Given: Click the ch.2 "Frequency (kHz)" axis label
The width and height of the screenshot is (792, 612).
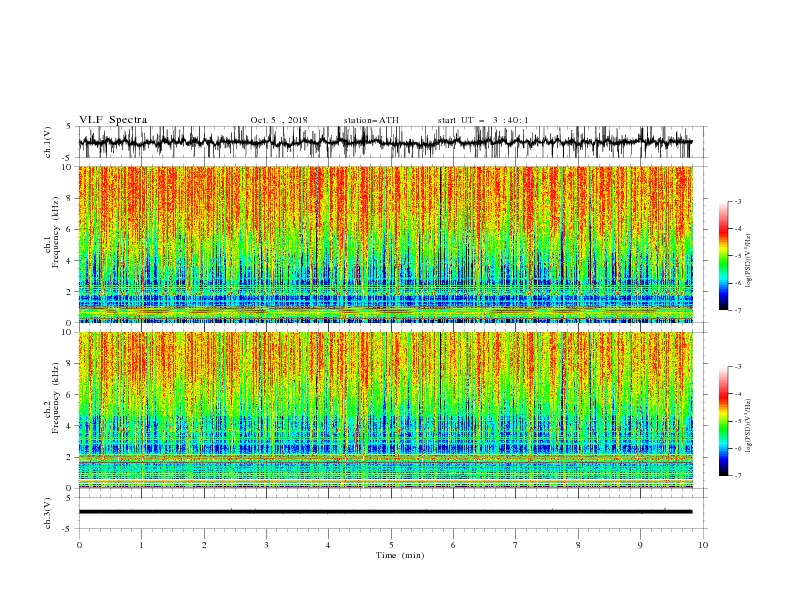Looking at the screenshot, I should tap(57, 398).
